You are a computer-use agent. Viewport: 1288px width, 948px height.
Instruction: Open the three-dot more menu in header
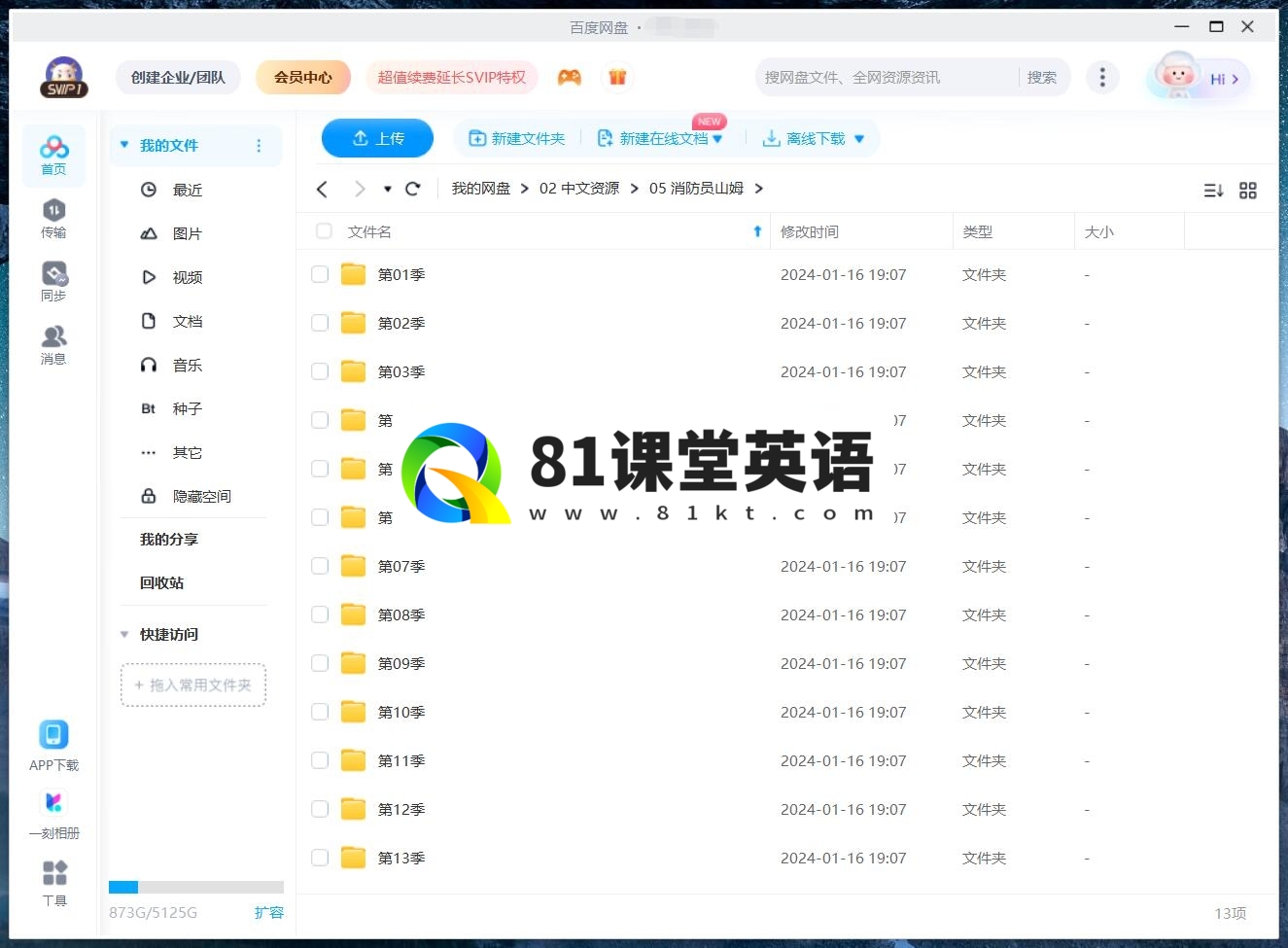pyautogui.click(x=1101, y=78)
